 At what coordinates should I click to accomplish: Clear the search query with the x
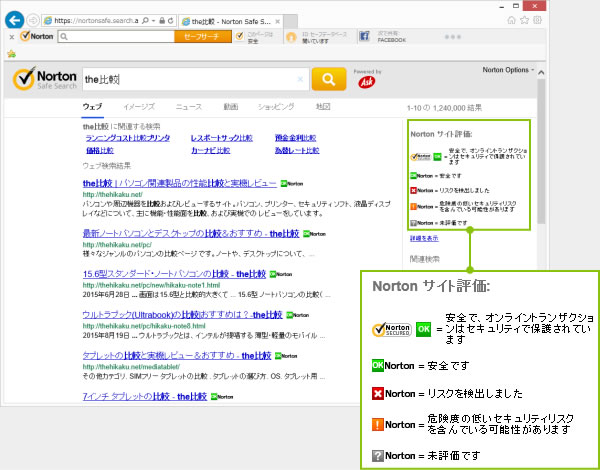click(x=300, y=79)
